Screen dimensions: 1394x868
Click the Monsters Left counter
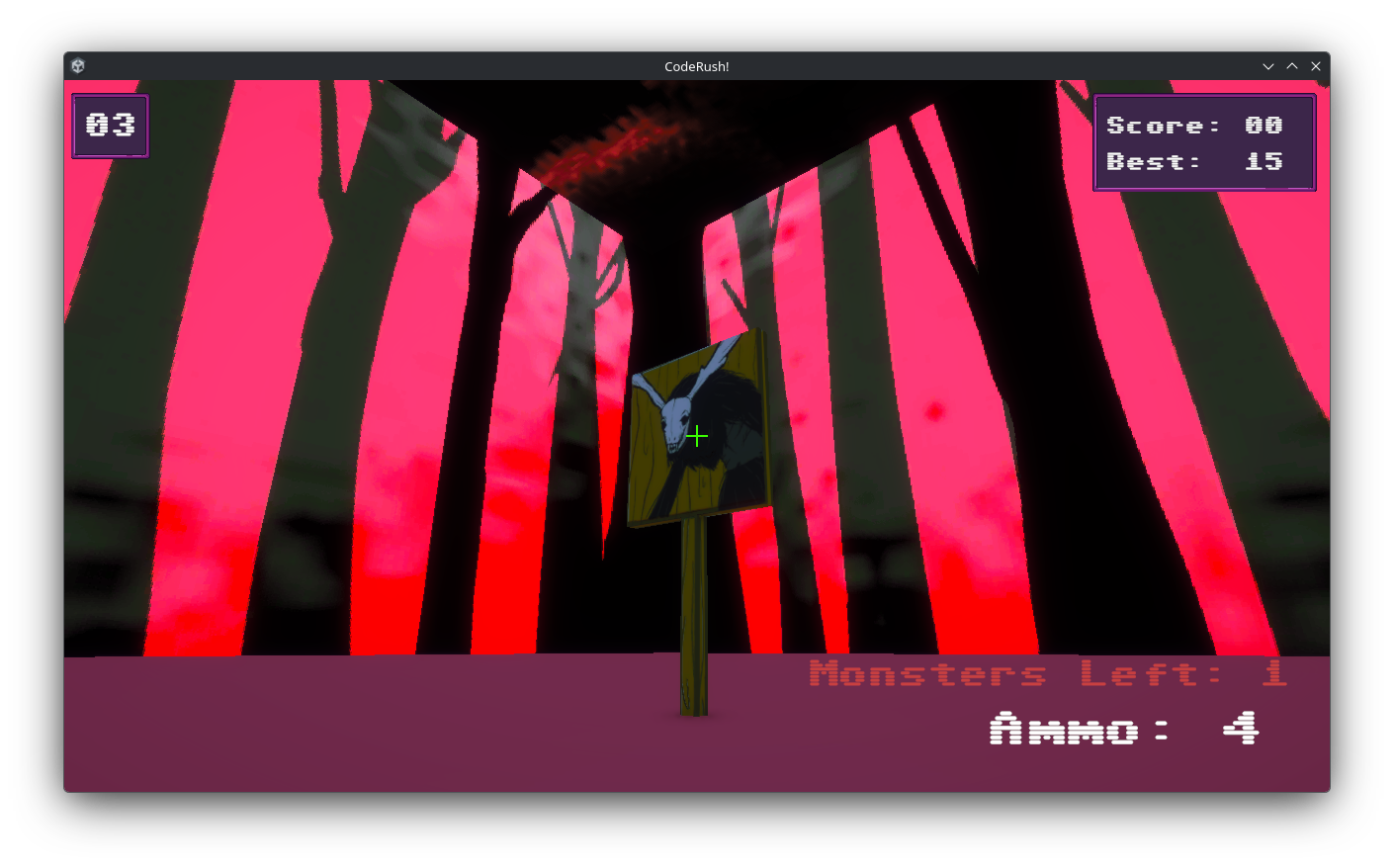[x=1048, y=673]
